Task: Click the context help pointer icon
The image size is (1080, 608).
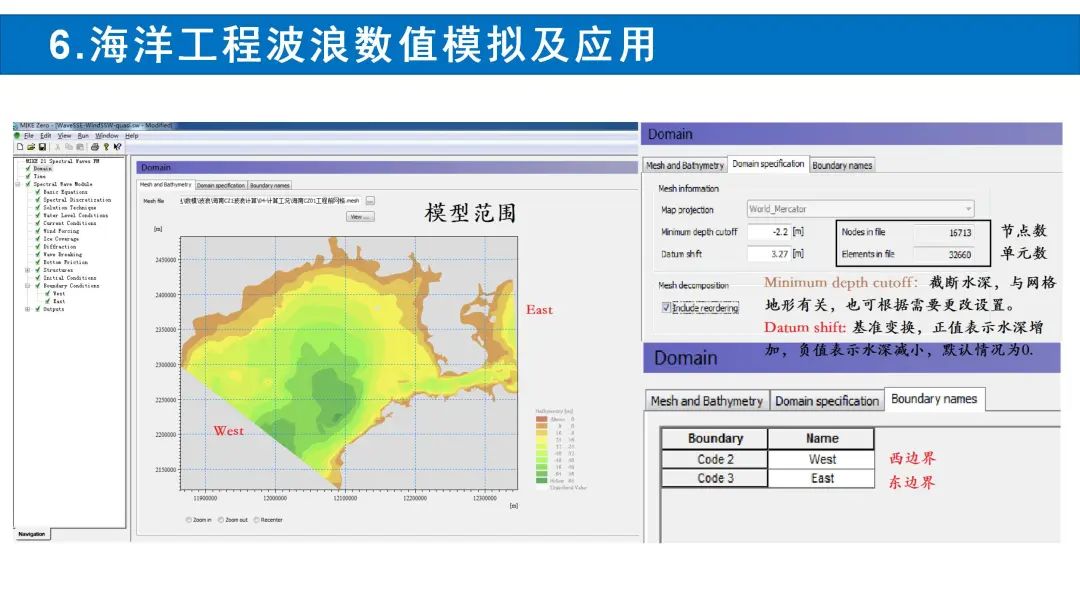Action: point(117,146)
